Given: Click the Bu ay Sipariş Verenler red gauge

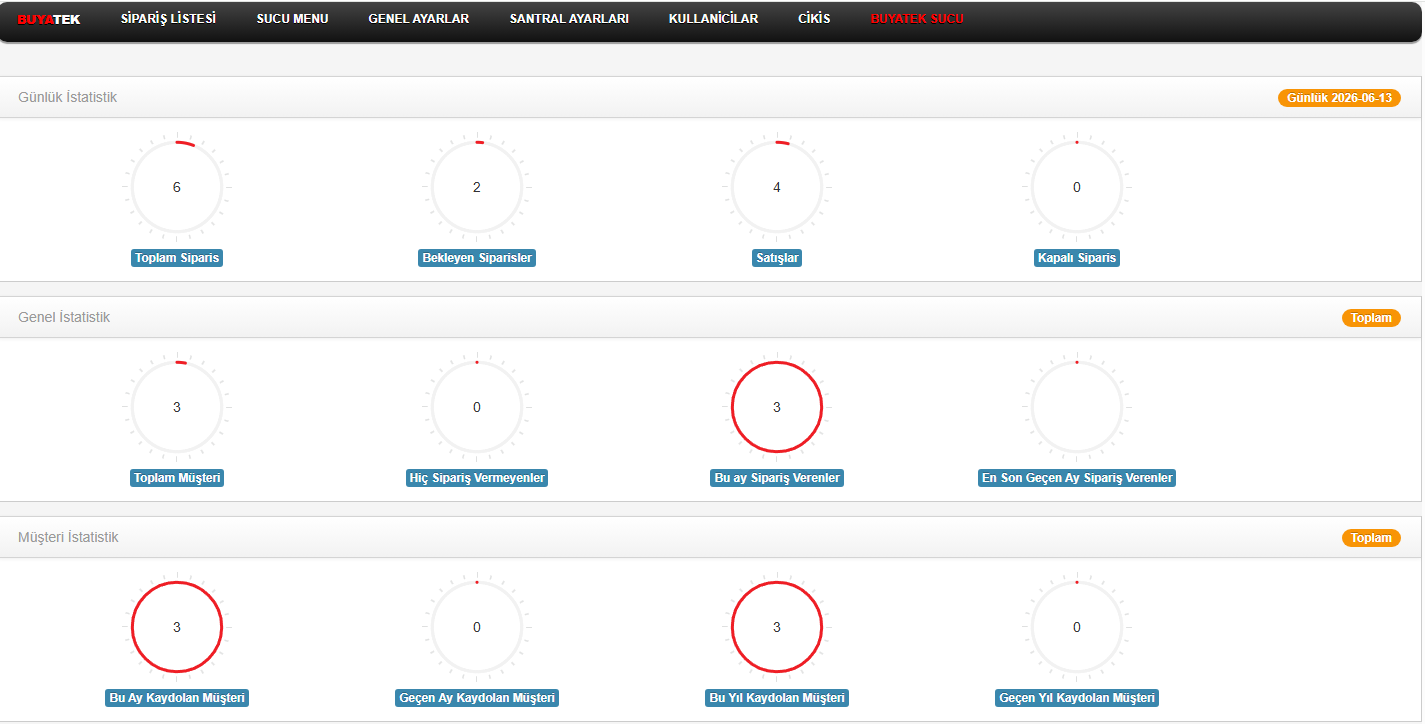Looking at the screenshot, I should 777,407.
